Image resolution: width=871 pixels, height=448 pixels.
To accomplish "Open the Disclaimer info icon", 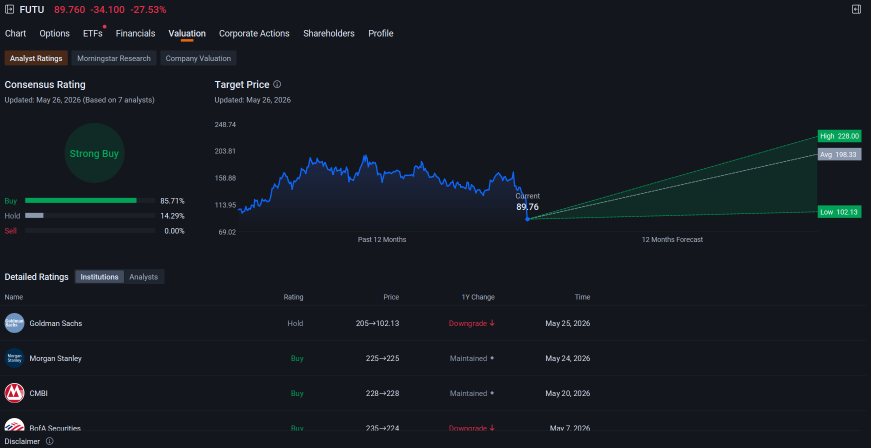I will click(x=49, y=441).
